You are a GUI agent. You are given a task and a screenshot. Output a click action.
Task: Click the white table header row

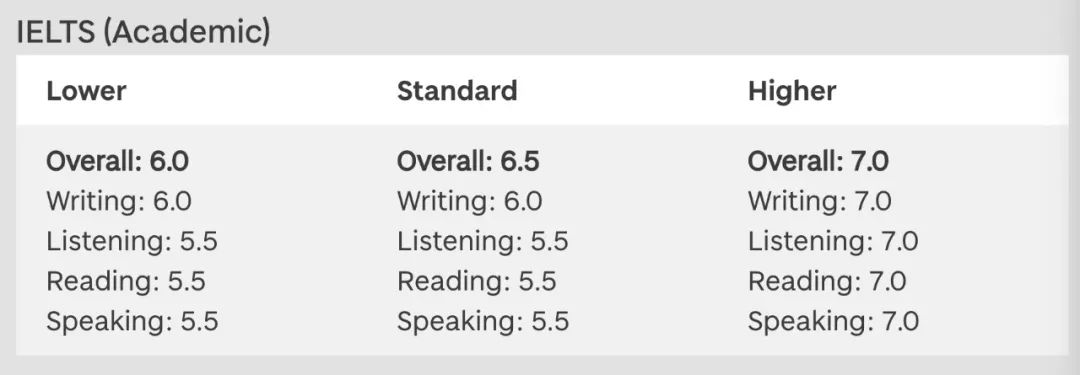tap(542, 90)
